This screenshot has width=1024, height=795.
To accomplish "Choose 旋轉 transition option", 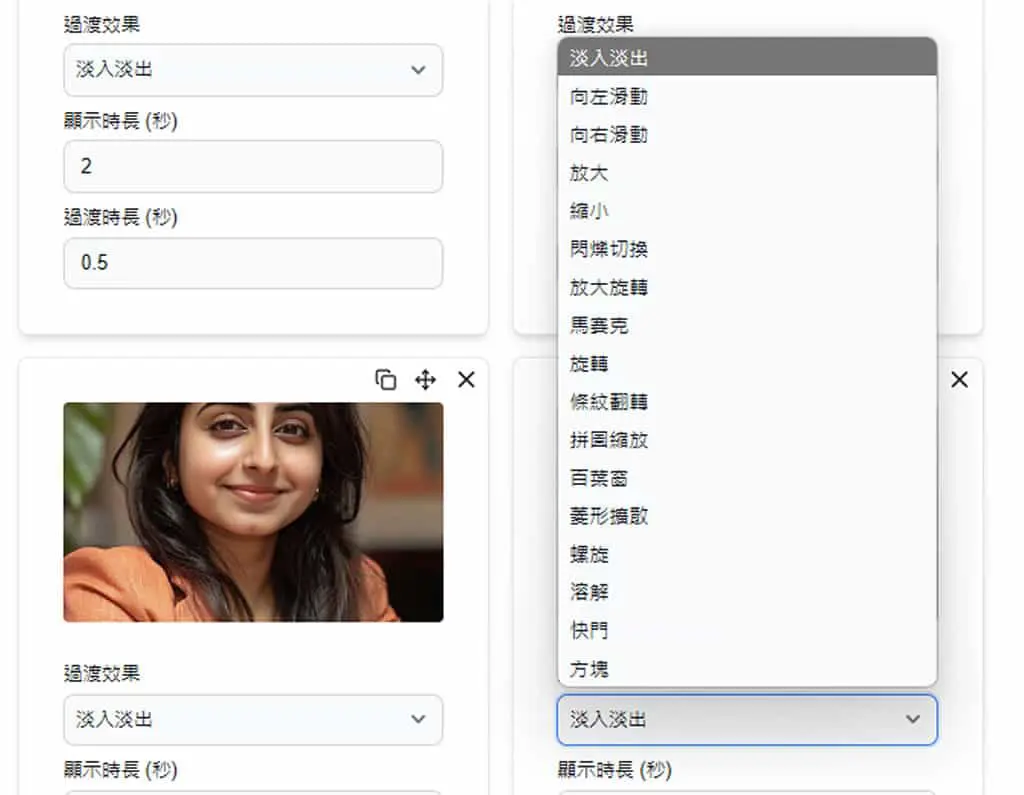I will tap(747, 363).
